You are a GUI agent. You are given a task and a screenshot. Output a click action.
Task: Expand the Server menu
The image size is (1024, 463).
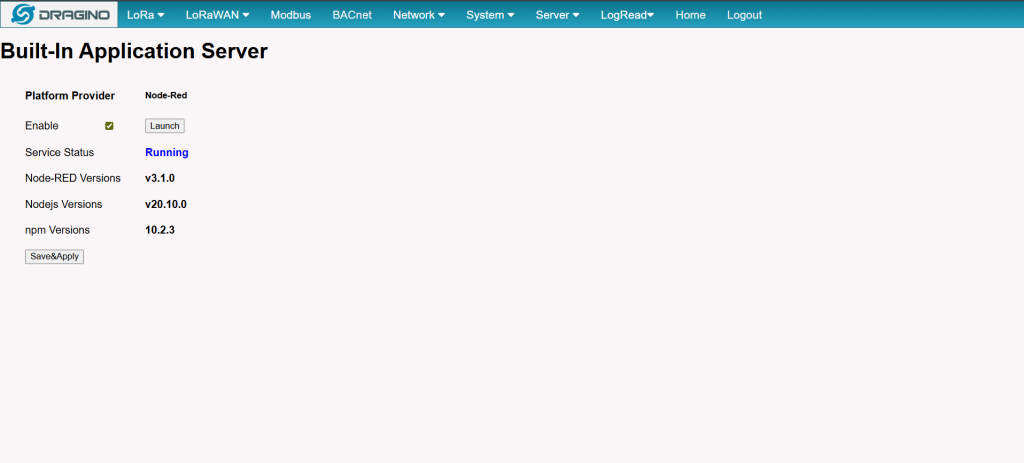coord(557,15)
